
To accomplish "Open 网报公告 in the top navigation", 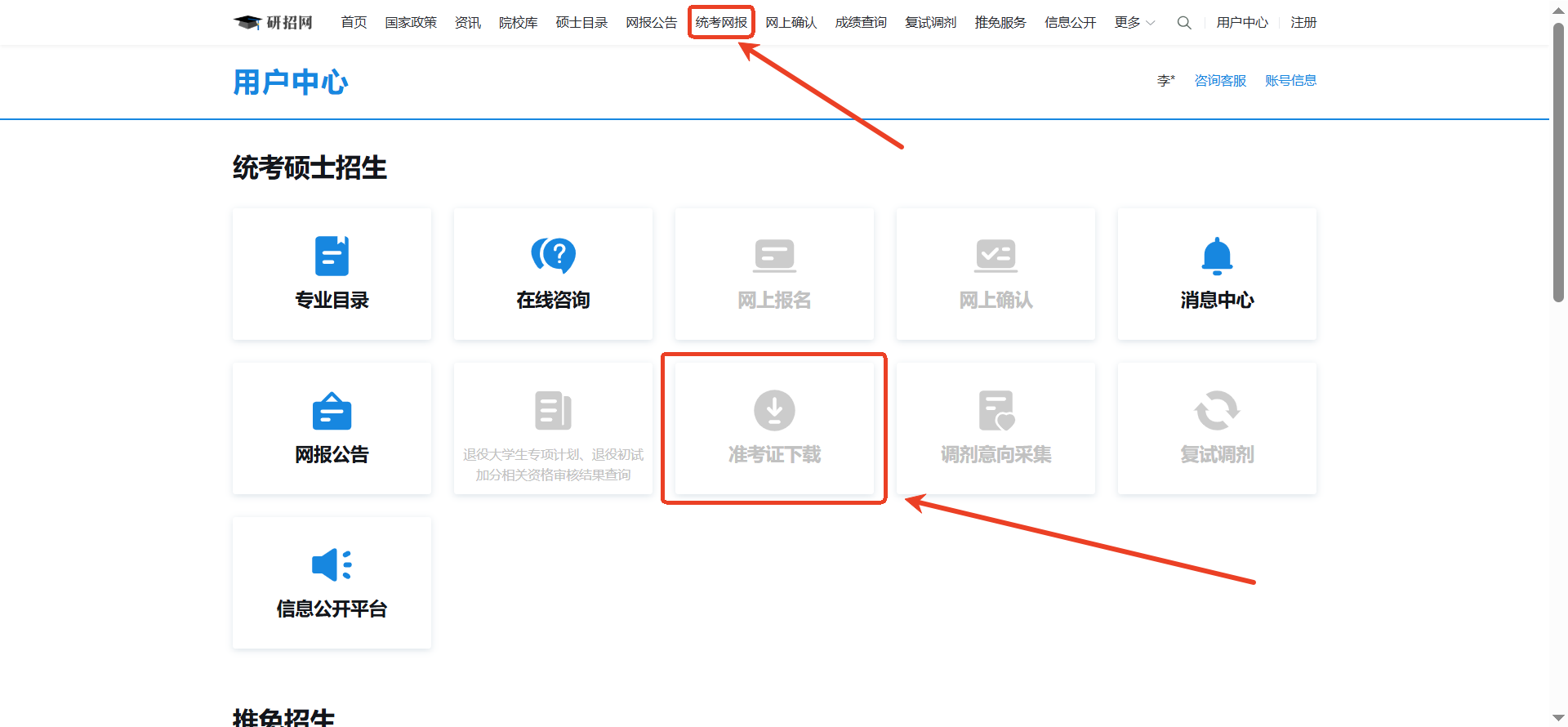I will click(652, 23).
